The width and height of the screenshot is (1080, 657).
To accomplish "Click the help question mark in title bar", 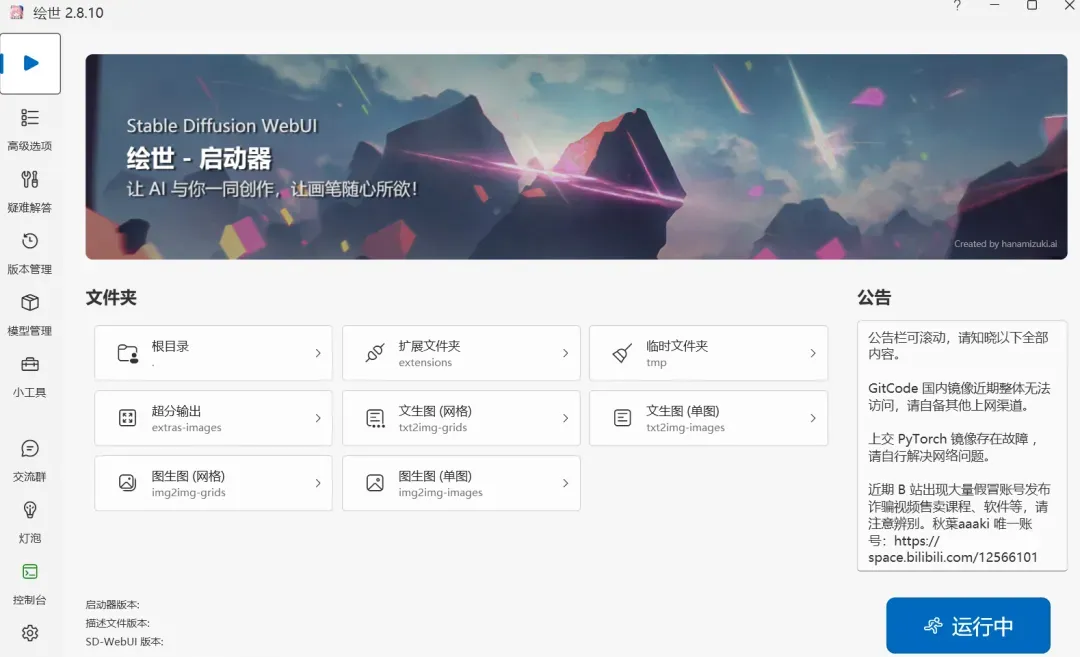I will coord(957,6).
